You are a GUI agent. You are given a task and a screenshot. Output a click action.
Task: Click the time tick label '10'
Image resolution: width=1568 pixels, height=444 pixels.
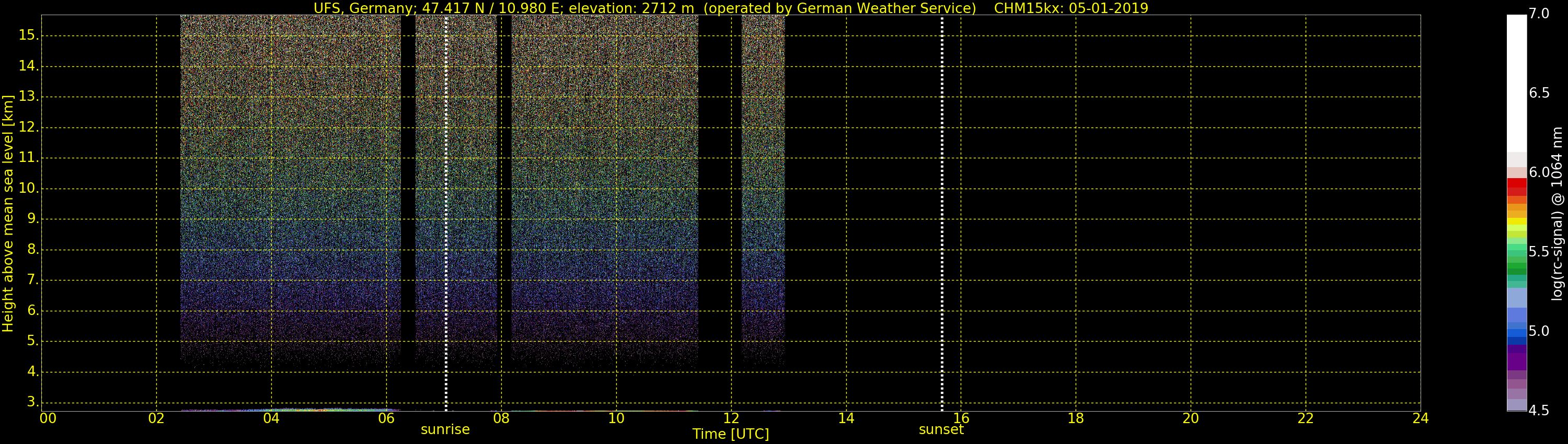point(616,418)
